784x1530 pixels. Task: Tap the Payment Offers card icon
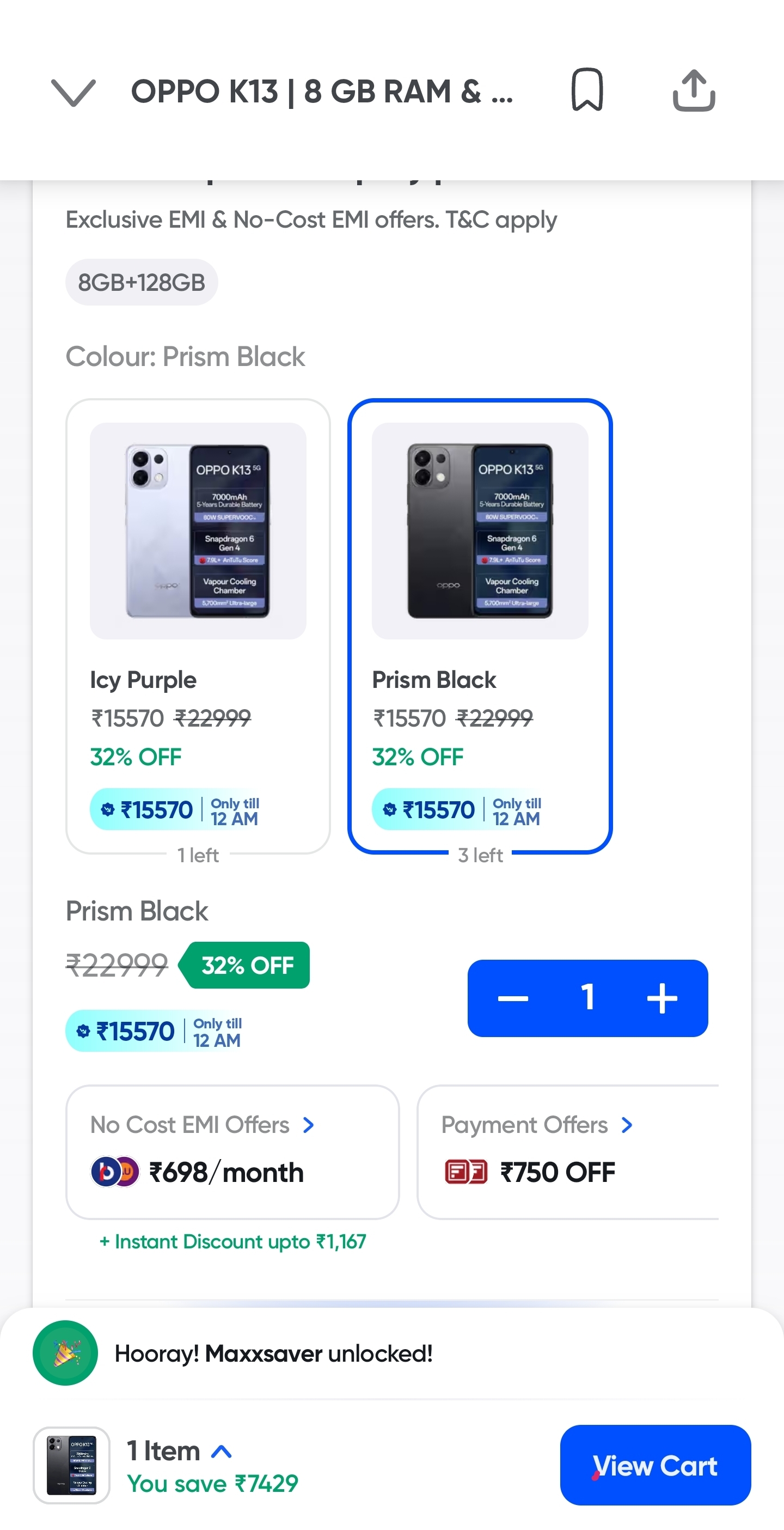coord(466,1172)
